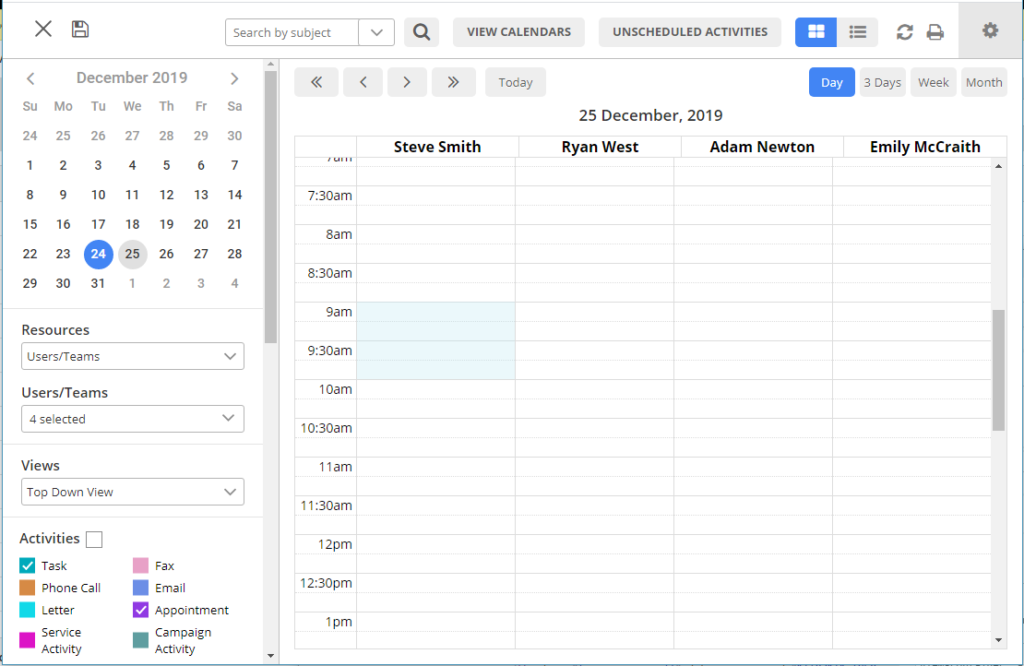
Task: Click the search magnifier icon
Action: point(420,31)
